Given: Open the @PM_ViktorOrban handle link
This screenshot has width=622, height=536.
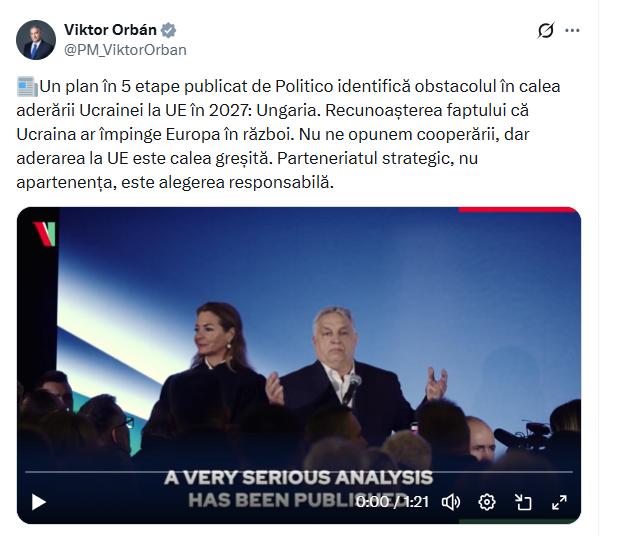Looking at the screenshot, I should (125, 50).
